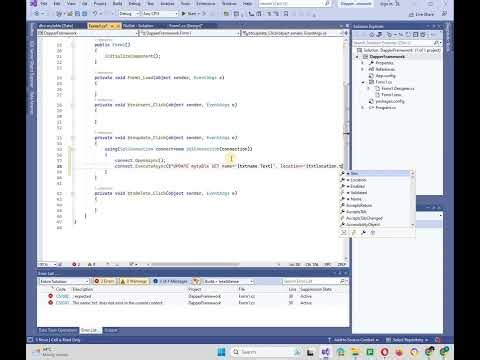
Task: Switch to the Form1.cs [Design] tab
Action: click(186, 26)
